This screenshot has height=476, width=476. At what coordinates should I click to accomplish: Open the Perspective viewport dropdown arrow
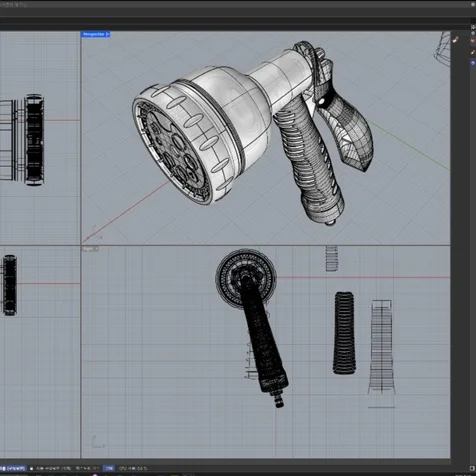tap(107, 34)
